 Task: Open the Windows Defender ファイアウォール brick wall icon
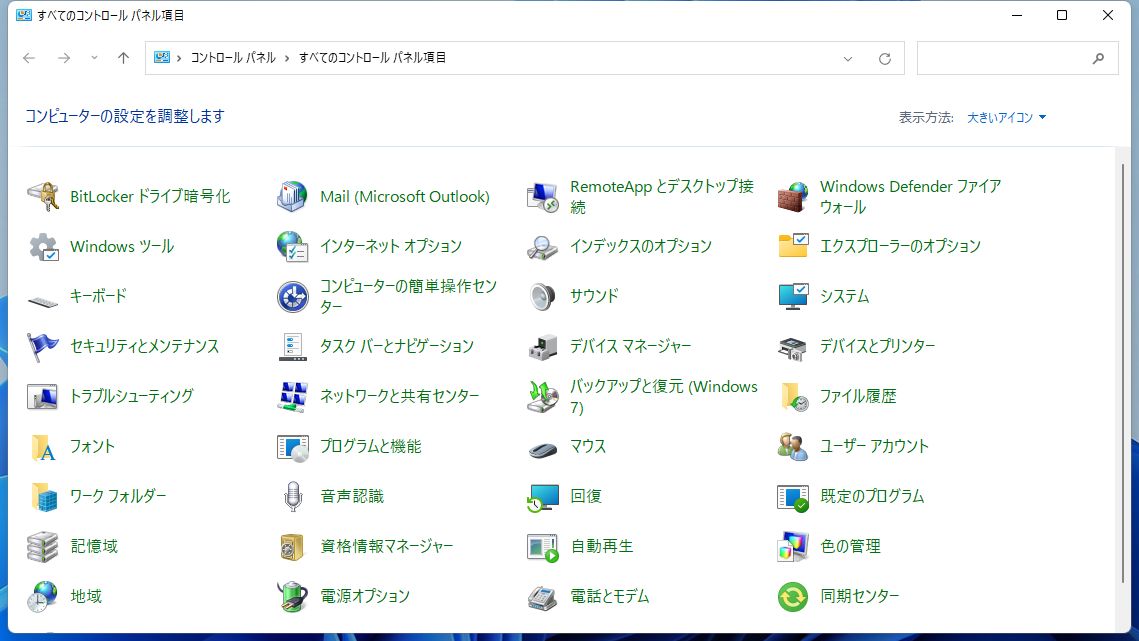(x=793, y=196)
